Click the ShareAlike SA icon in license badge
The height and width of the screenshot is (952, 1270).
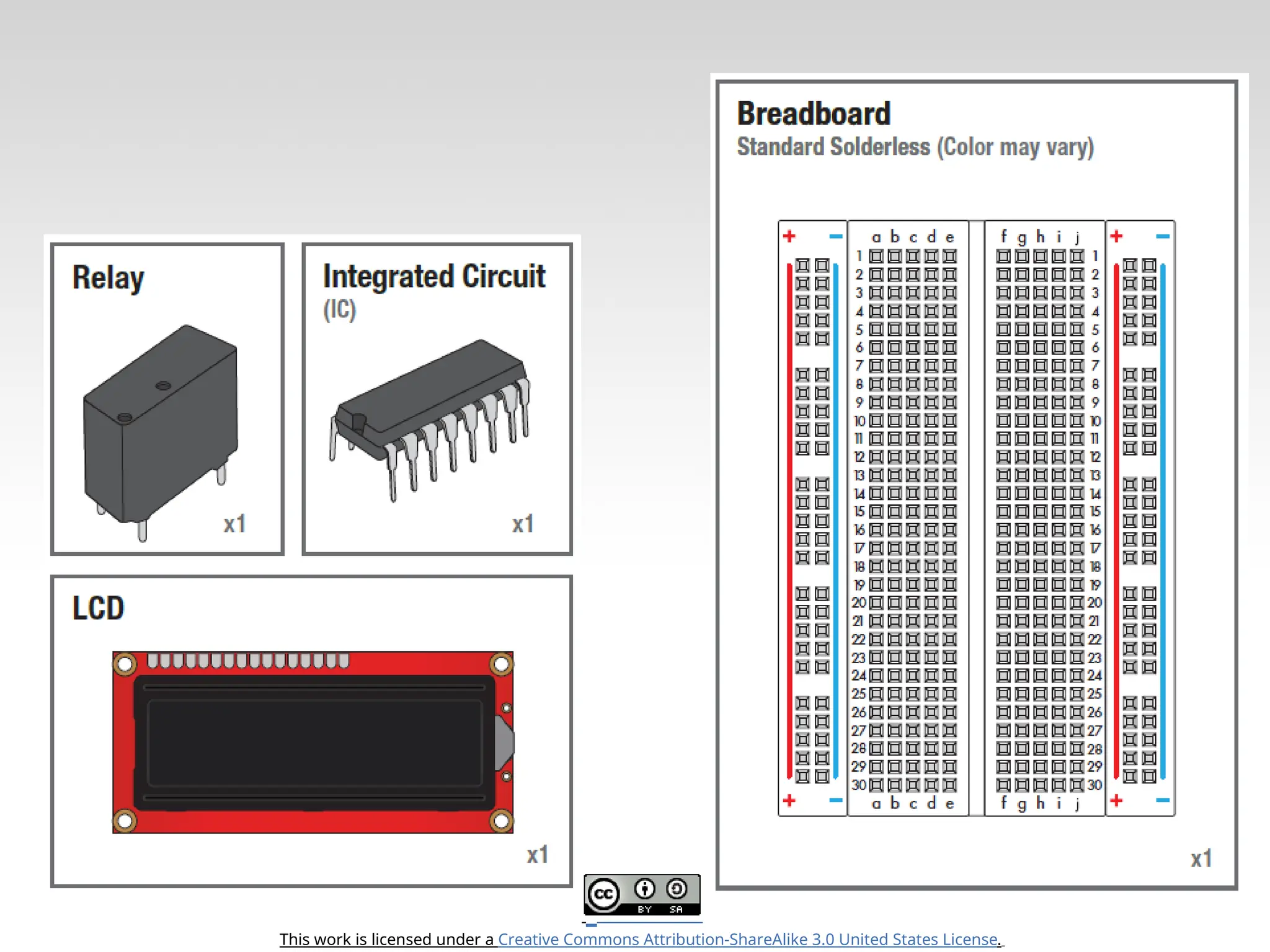coord(677,890)
